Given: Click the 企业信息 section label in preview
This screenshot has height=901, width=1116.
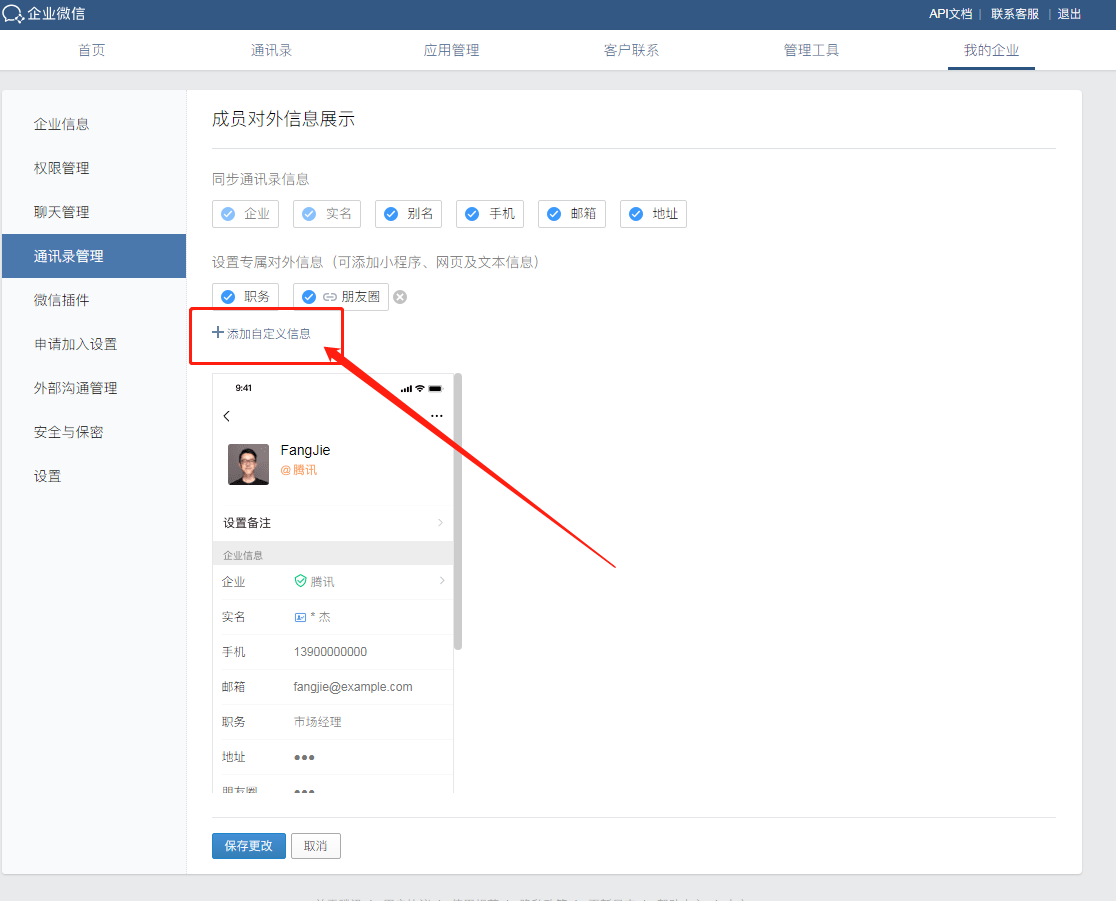Looking at the screenshot, I should (x=243, y=555).
